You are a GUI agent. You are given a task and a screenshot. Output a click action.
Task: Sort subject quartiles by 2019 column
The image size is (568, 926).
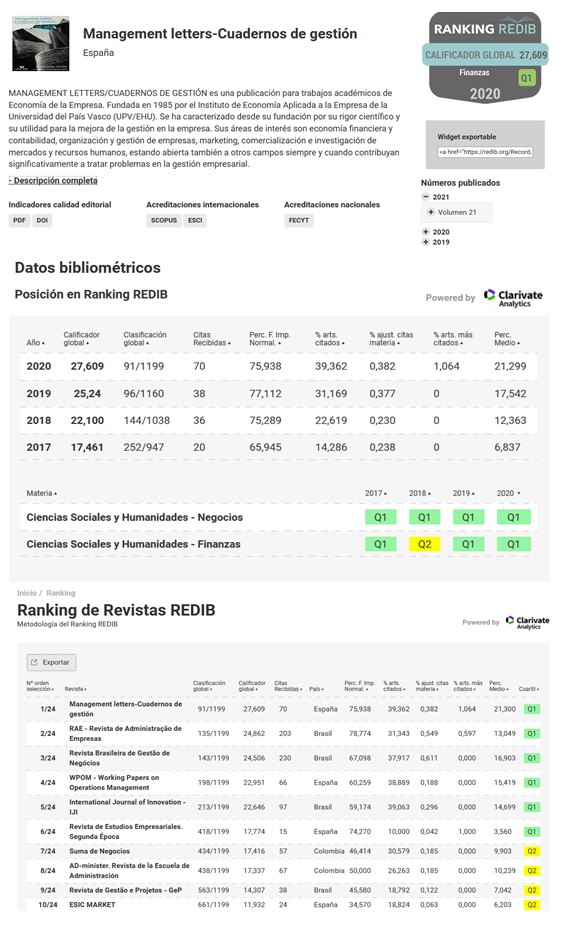(x=463, y=493)
